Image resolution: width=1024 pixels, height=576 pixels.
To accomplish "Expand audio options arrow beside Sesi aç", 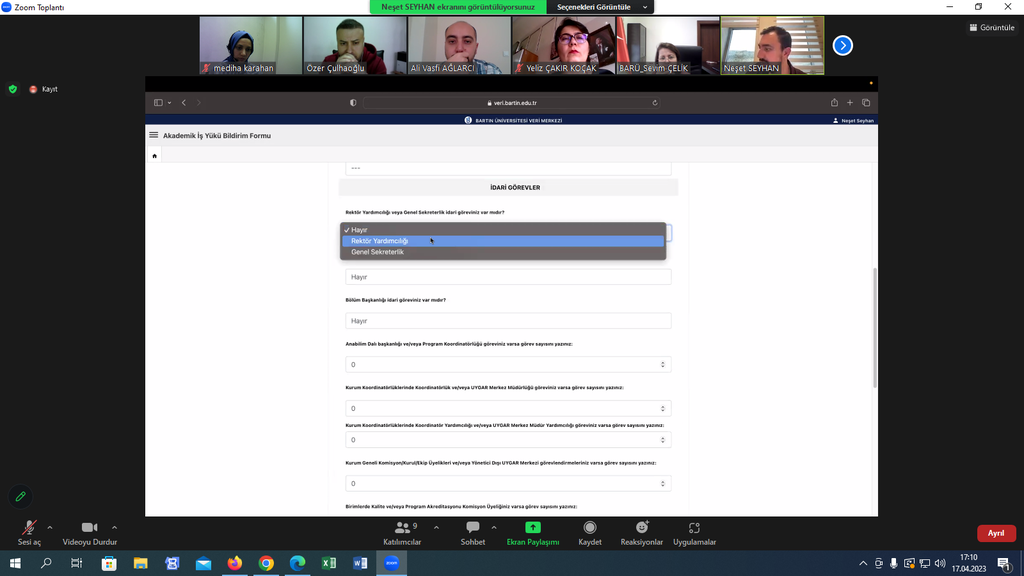I will pyautogui.click(x=50, y=527).
